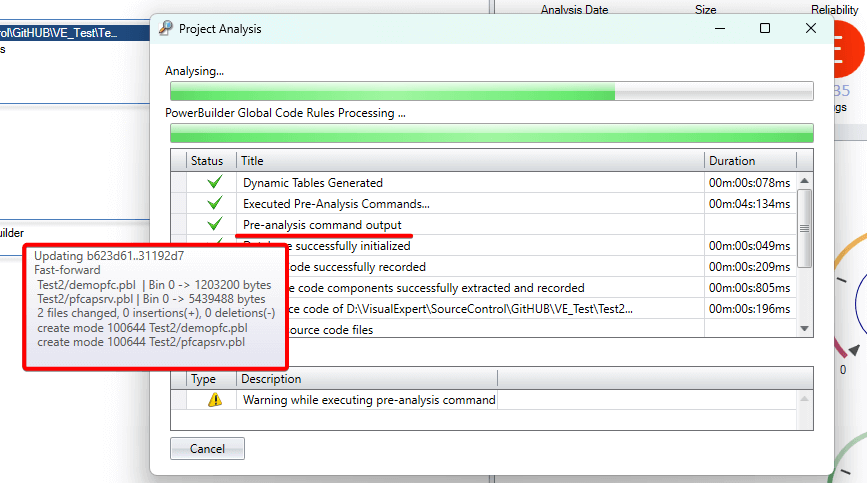Cancel the project analysis
Image resolution: width=867 pixels, height=483 pixels.
click(207, 448)
